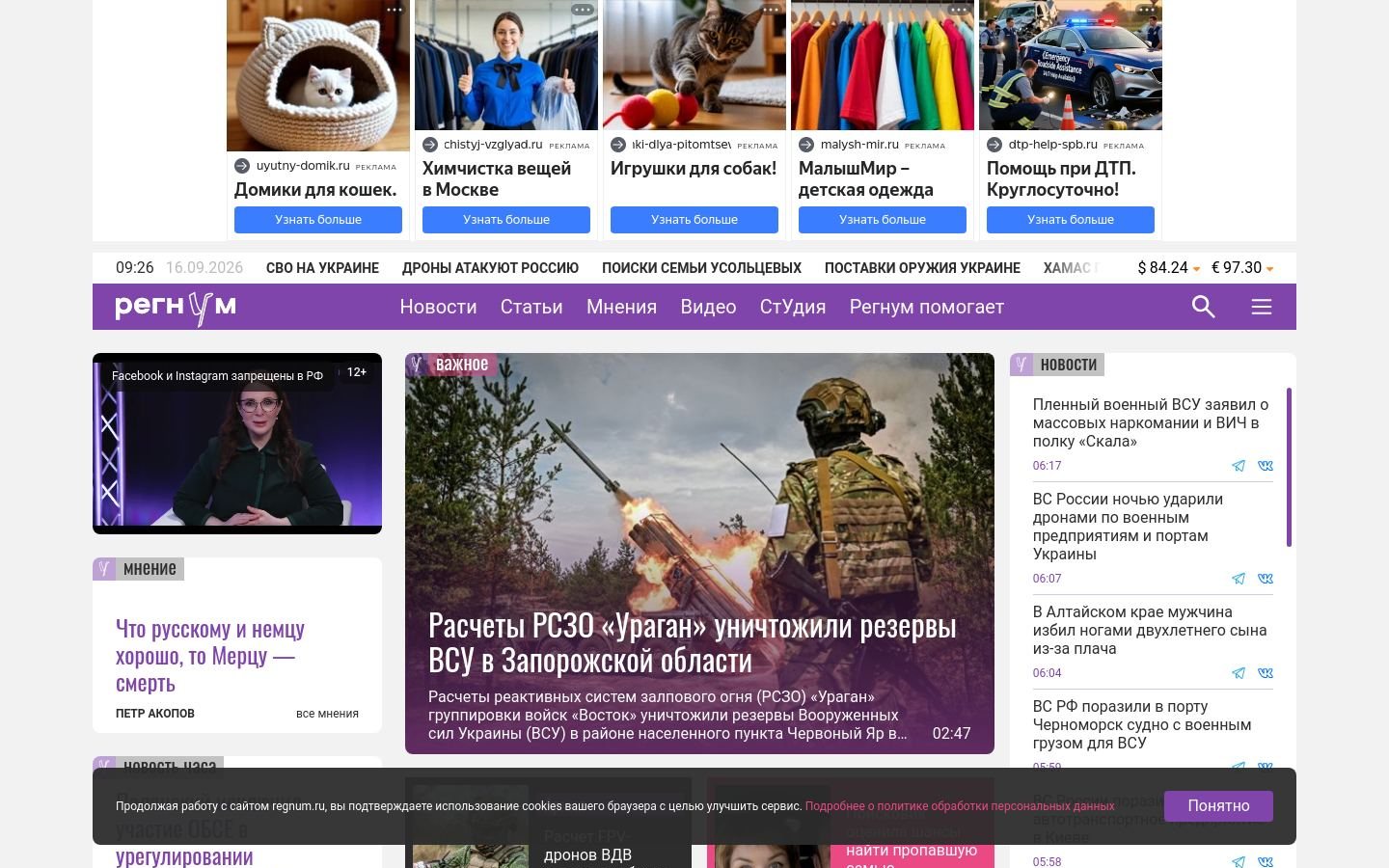Open ad options on uyutny-domik cat house ad
The image size is (1389, 868).
coord(395,9)
